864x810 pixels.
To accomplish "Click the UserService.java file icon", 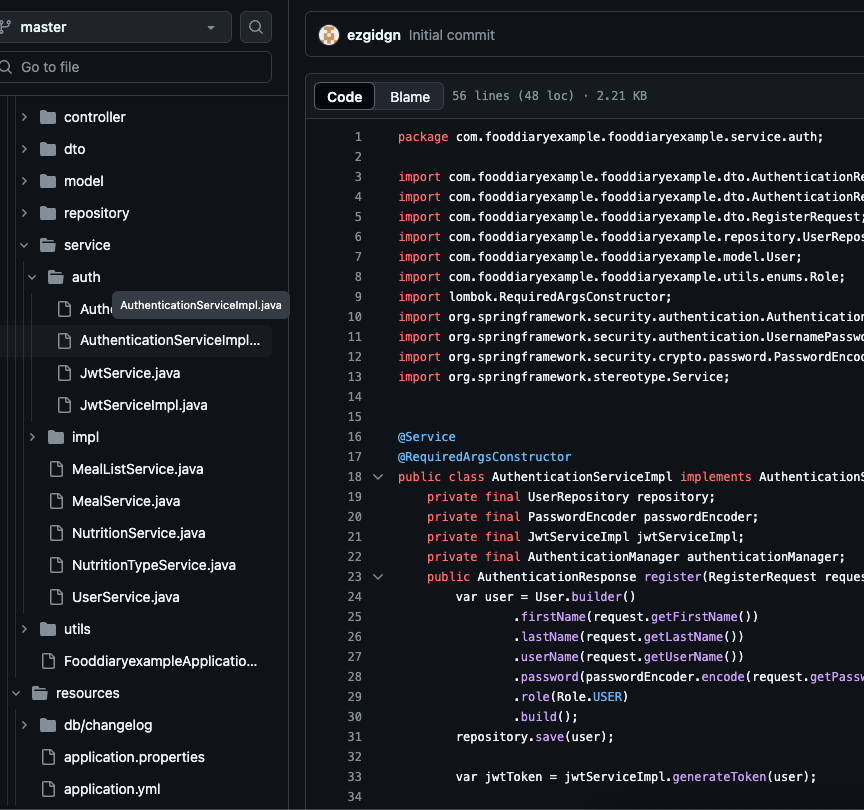I will click(x=56, y=597).
